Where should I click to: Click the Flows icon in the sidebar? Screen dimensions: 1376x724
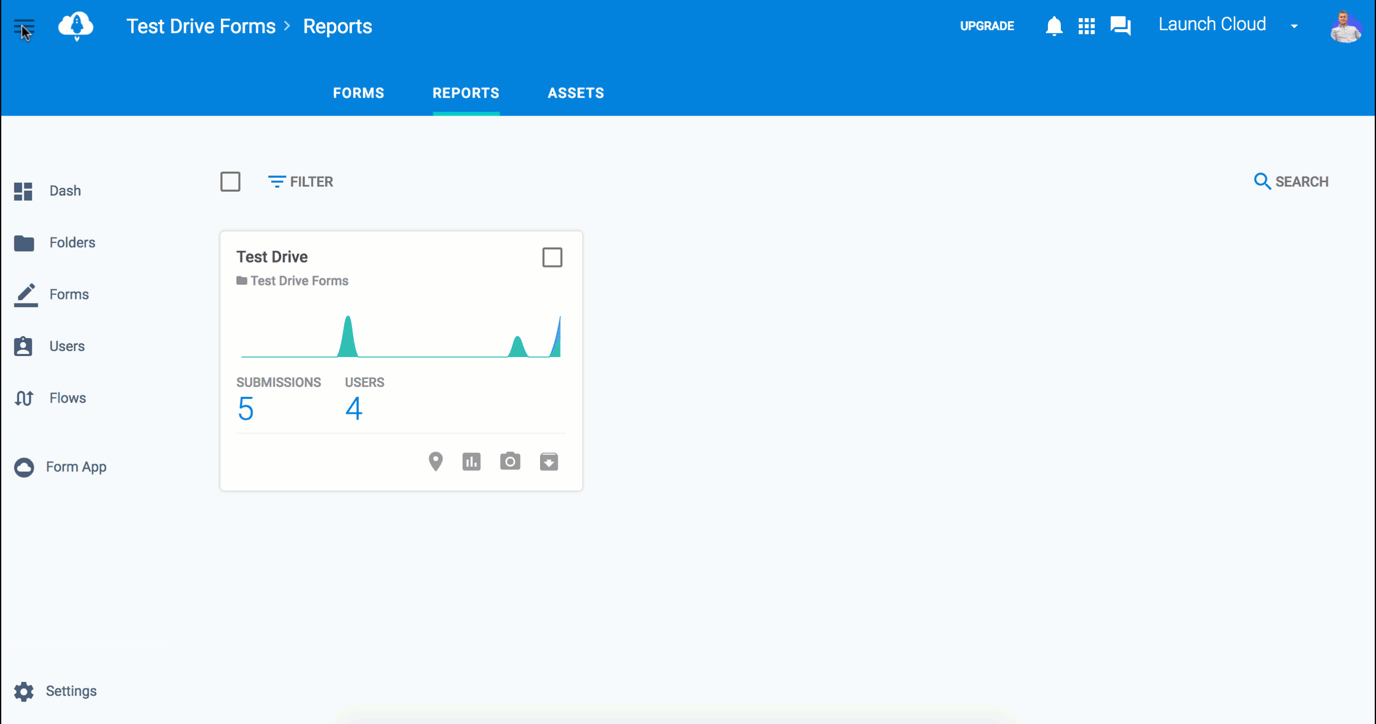pyautogui.click(x=24, y=398)
